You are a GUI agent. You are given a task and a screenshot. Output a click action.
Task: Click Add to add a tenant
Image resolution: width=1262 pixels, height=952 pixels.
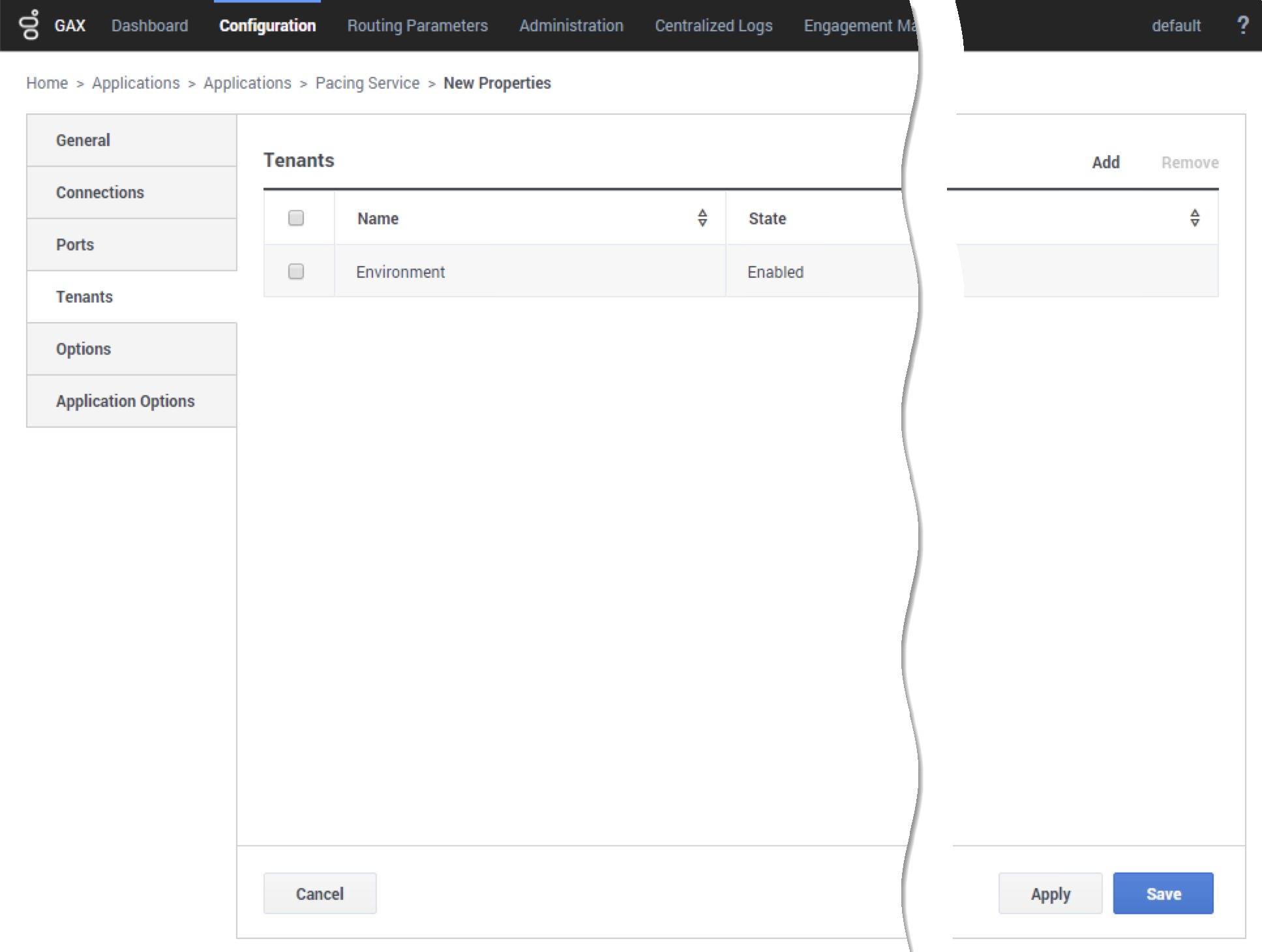coord(1105,162)
